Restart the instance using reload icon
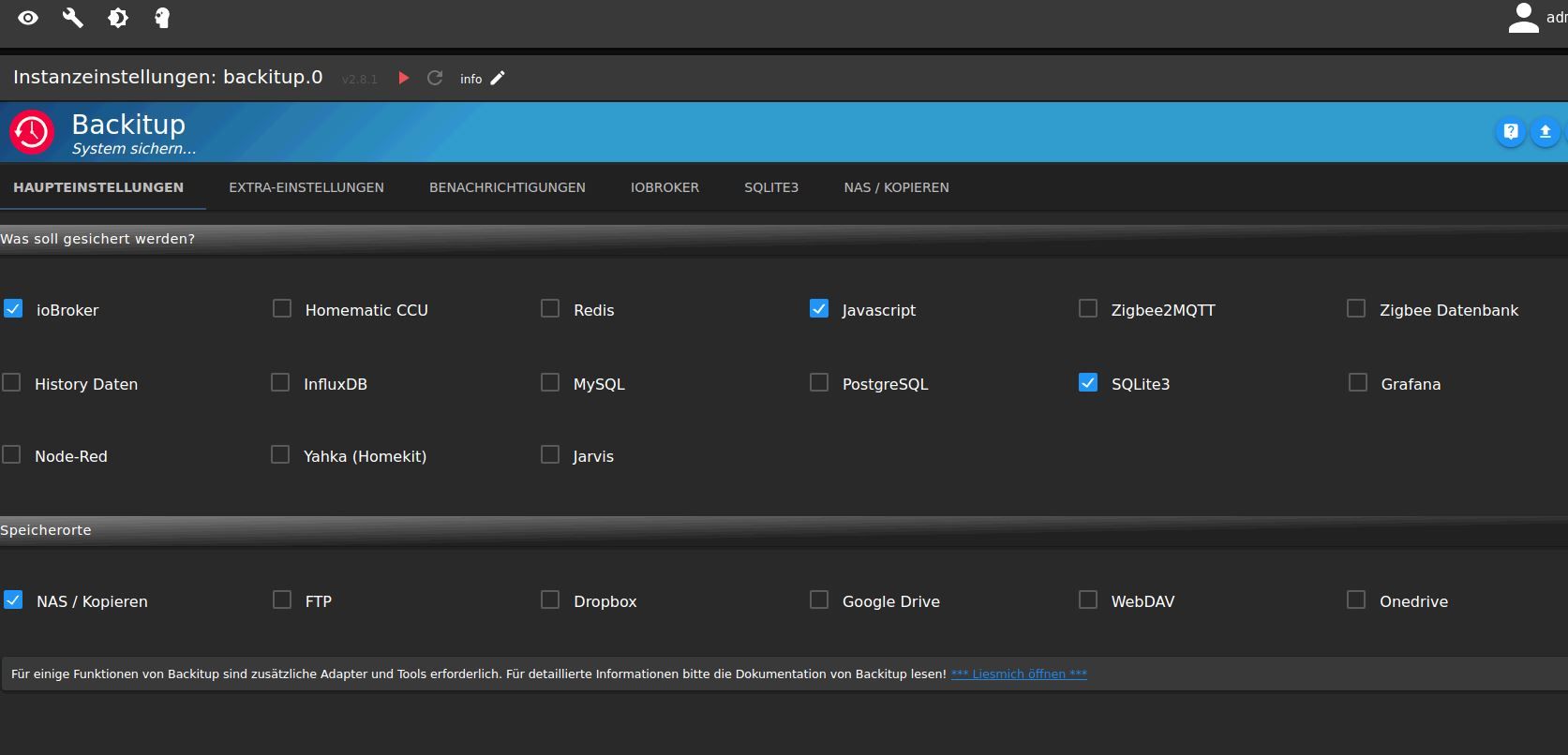Viewport: 1568px width, 755px height. (435, 78)
